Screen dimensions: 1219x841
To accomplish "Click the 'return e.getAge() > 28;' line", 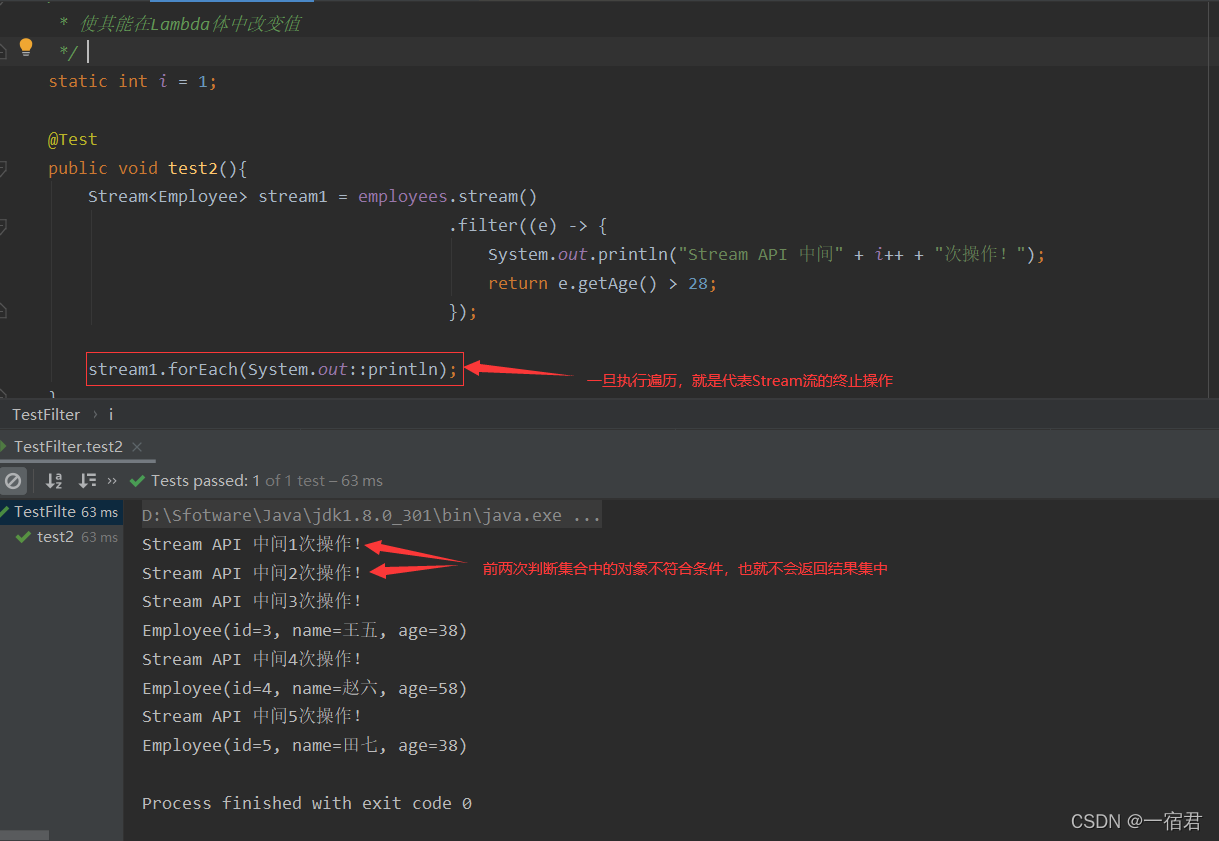I will click(603, 283).
